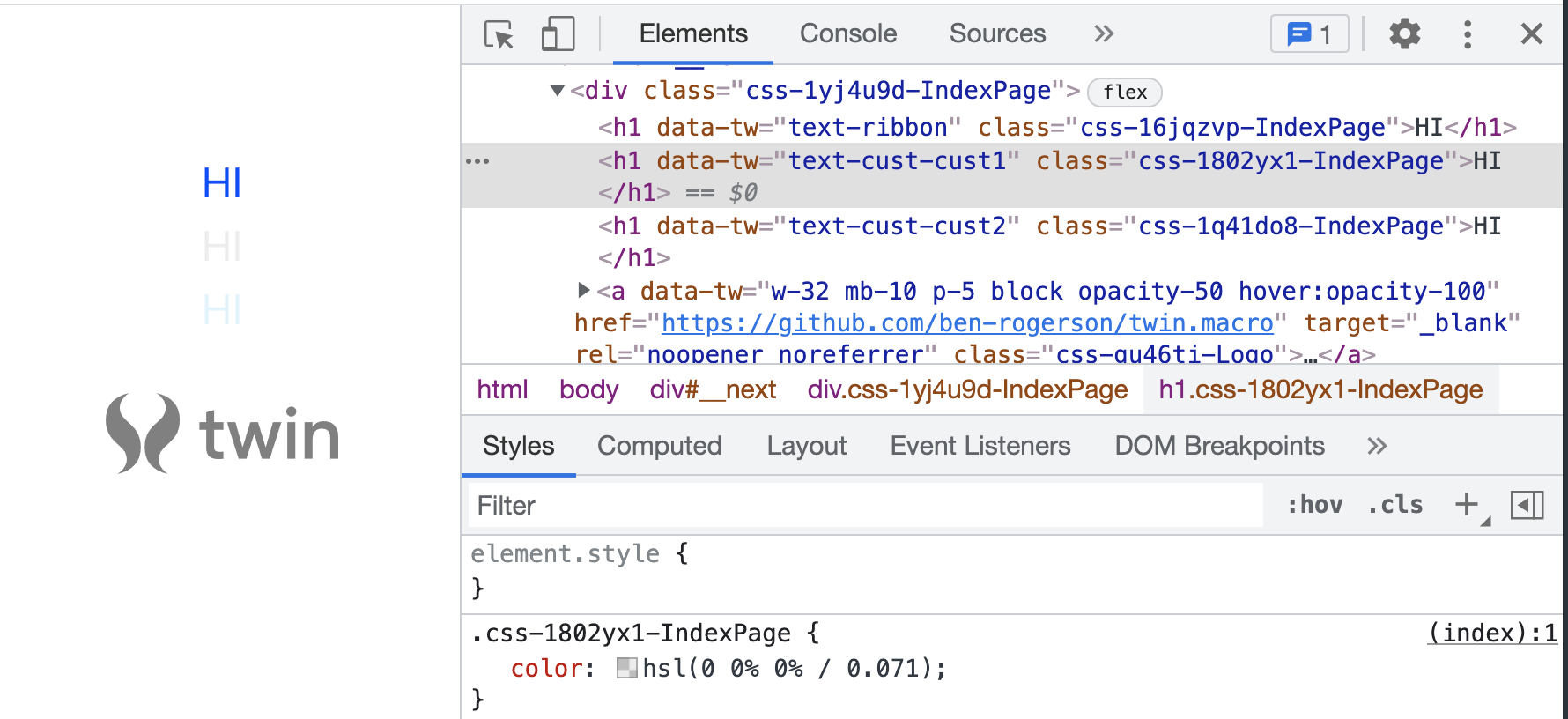Click the blue HI heading on page

coord(222,183)
